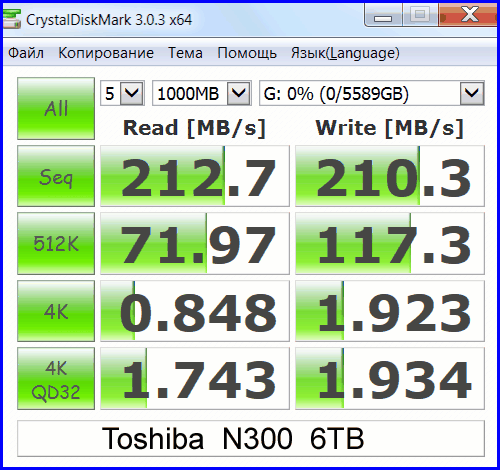500x470 pixels.
Task: Click the Seq read result 212.7
Action: pos(195,176)
